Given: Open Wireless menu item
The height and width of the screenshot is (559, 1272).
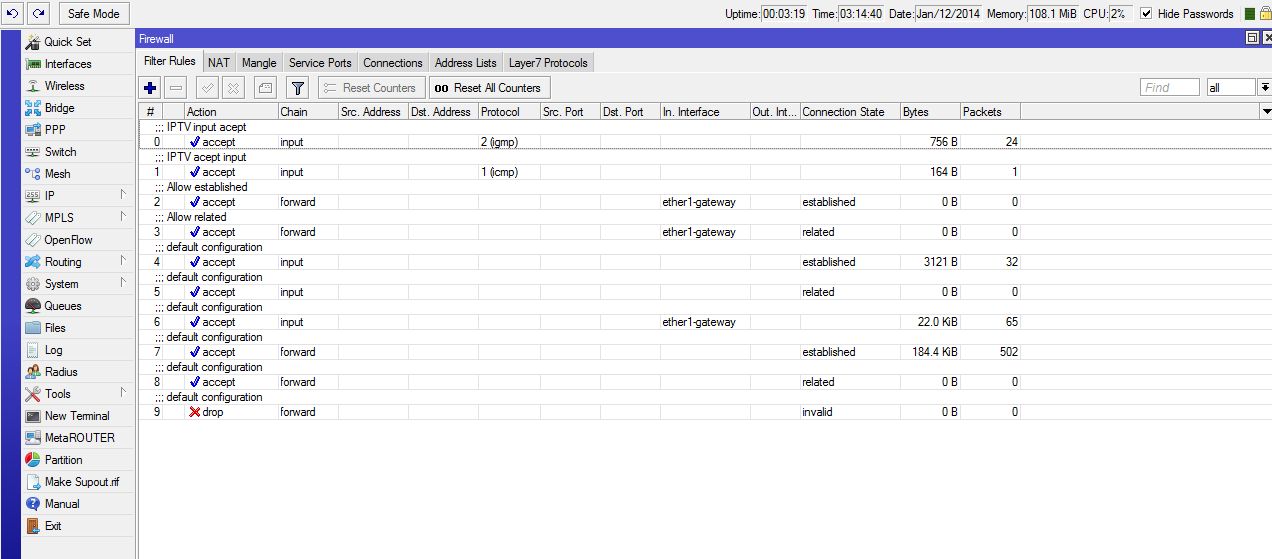Looking at the screenshot, I should 78,86.
